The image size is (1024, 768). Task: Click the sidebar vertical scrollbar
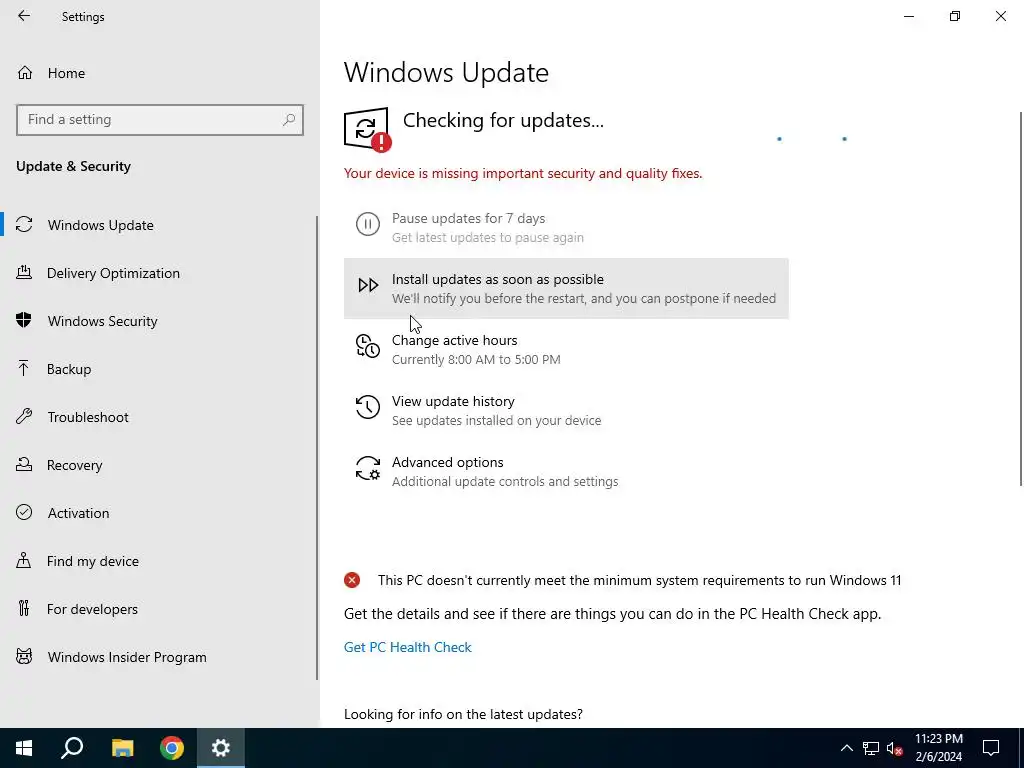[x=317, y=448]
